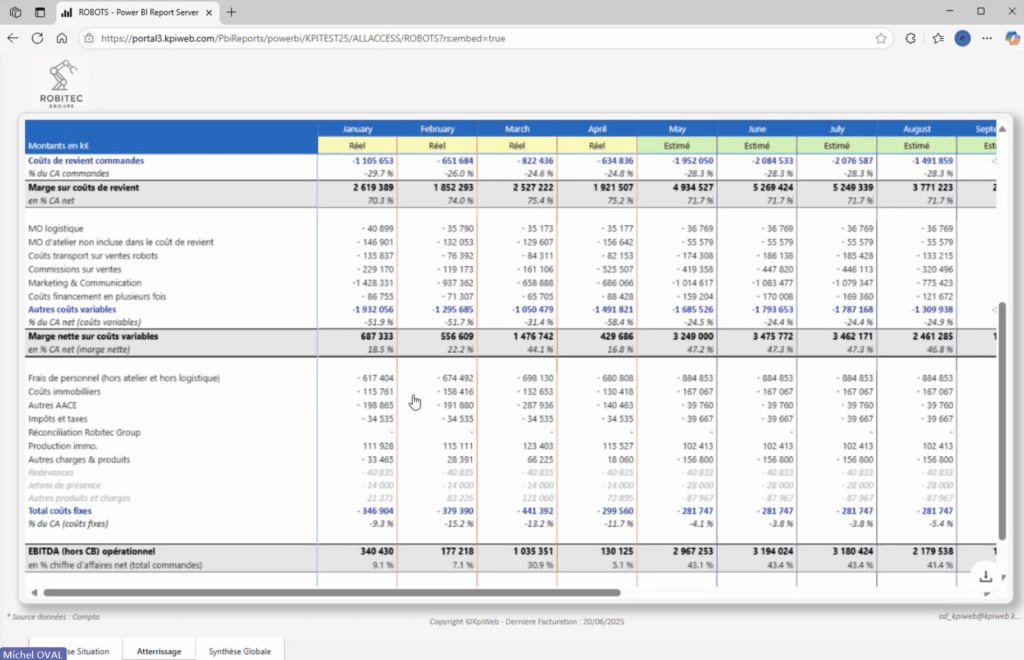Click the table's horizontal scrollbar thumb
1024x660 pixels.
click(330, 593)
